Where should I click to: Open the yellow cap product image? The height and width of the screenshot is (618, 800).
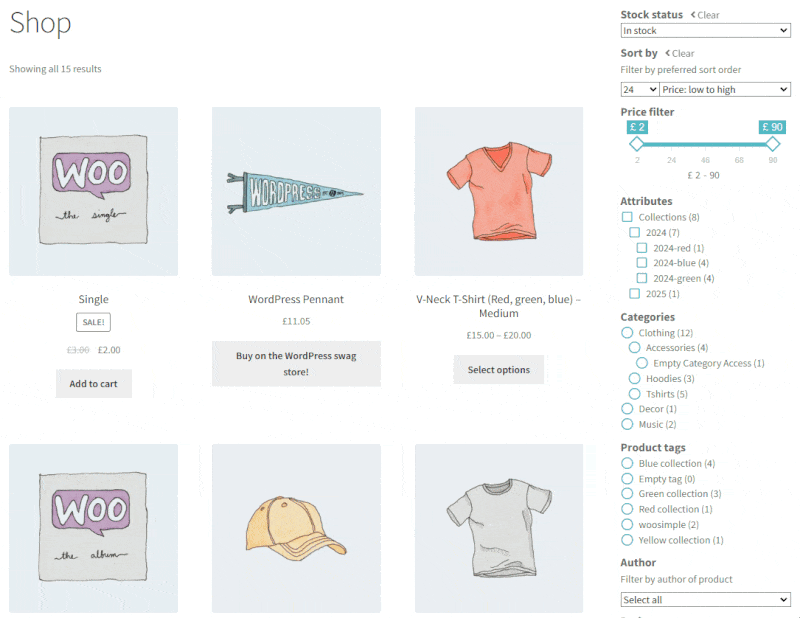click(296, 528)
